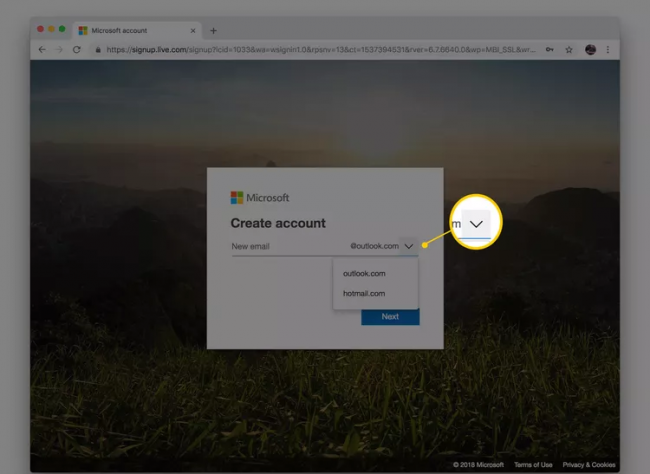Open the saved password key icon
The height and width of the screenshot is (474, 650).
point(549,50)
